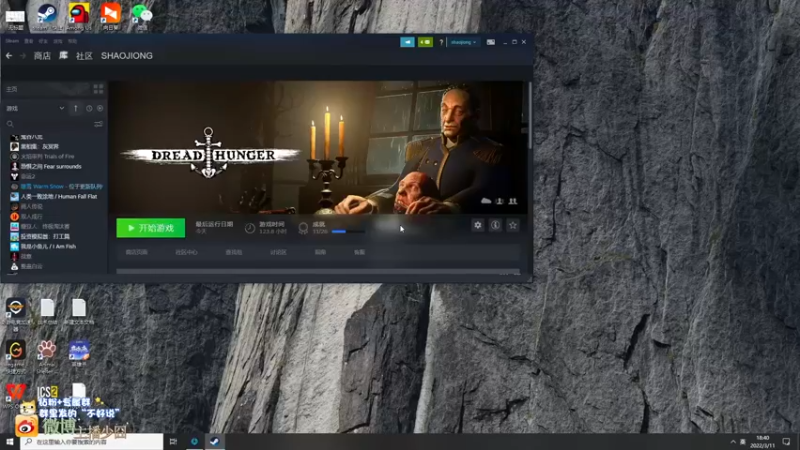Open the blue anime game desktop shortcut

pos(79,353)
